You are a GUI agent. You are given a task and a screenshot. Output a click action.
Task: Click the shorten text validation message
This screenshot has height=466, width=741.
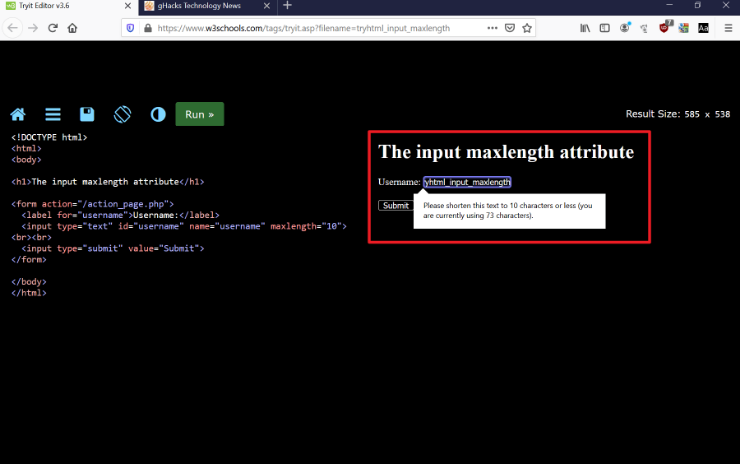(508, 210)
